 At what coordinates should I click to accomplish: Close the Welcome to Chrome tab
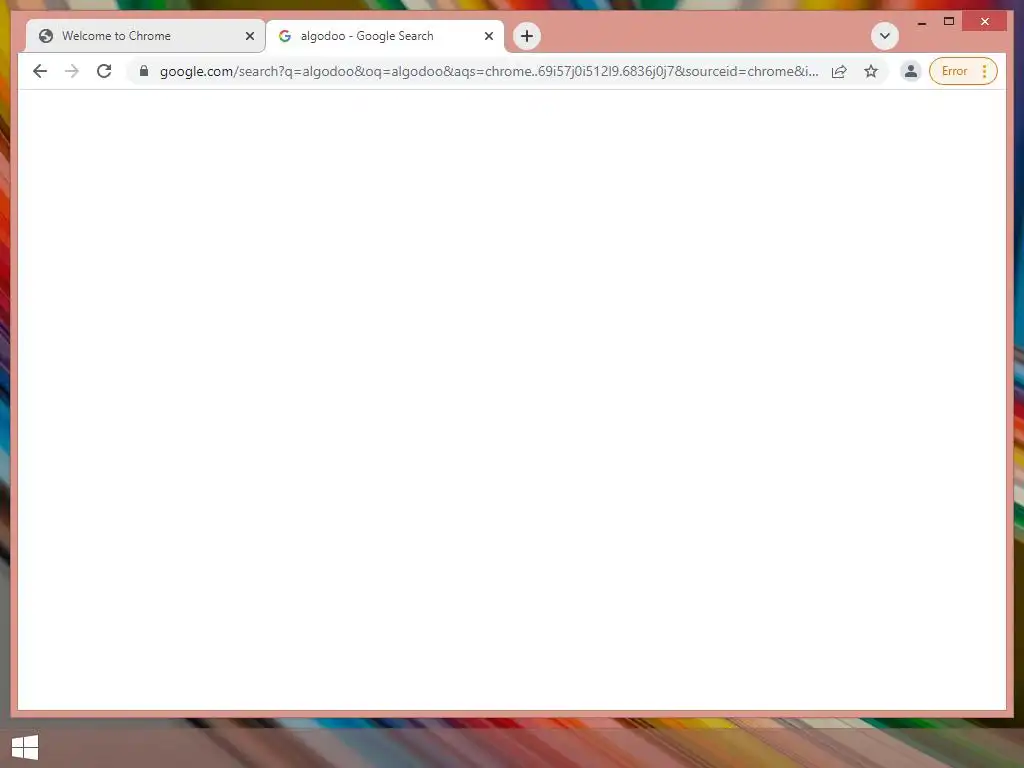click(249, 36)
